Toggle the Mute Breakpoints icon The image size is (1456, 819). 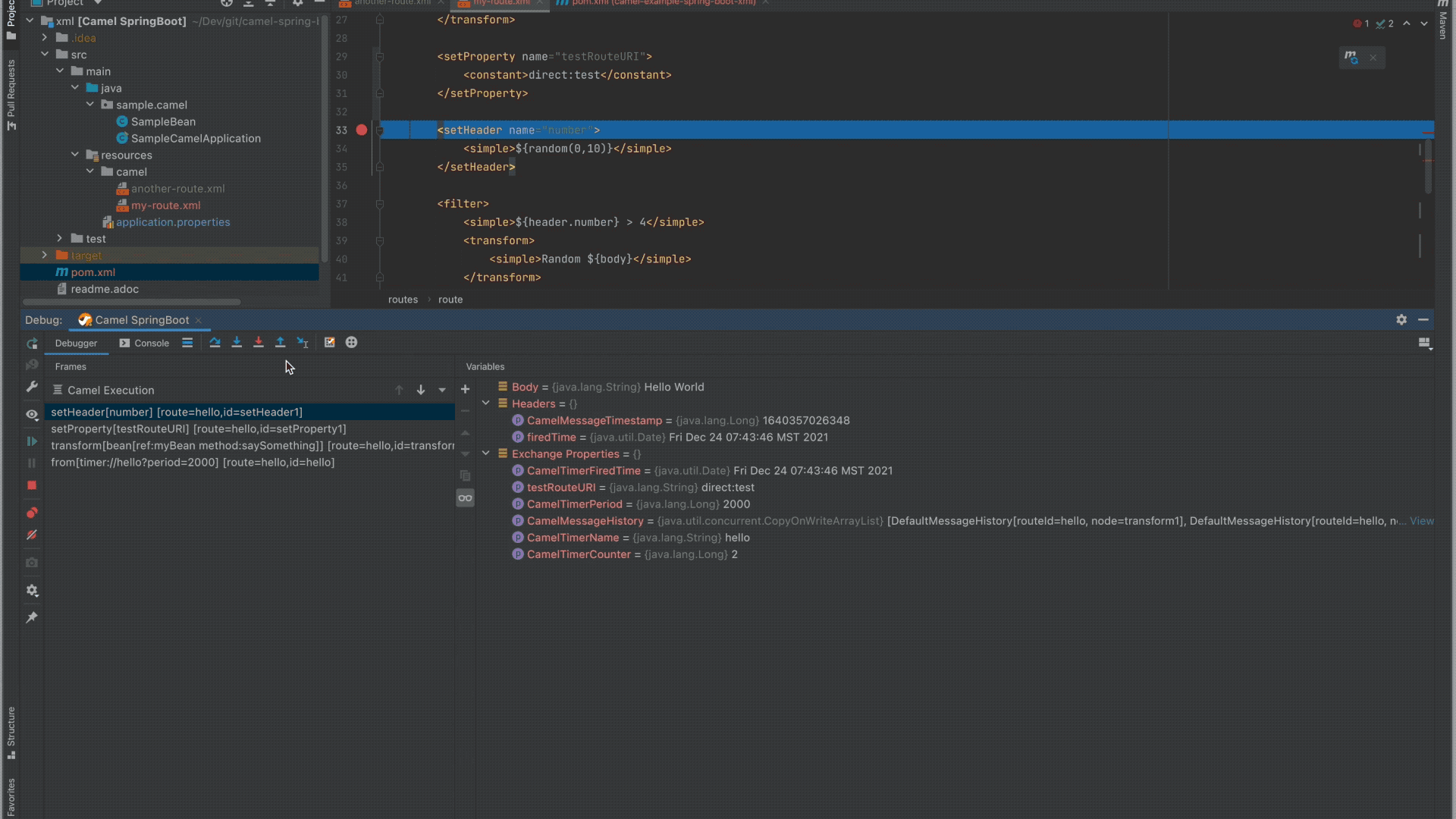[32, 535]
